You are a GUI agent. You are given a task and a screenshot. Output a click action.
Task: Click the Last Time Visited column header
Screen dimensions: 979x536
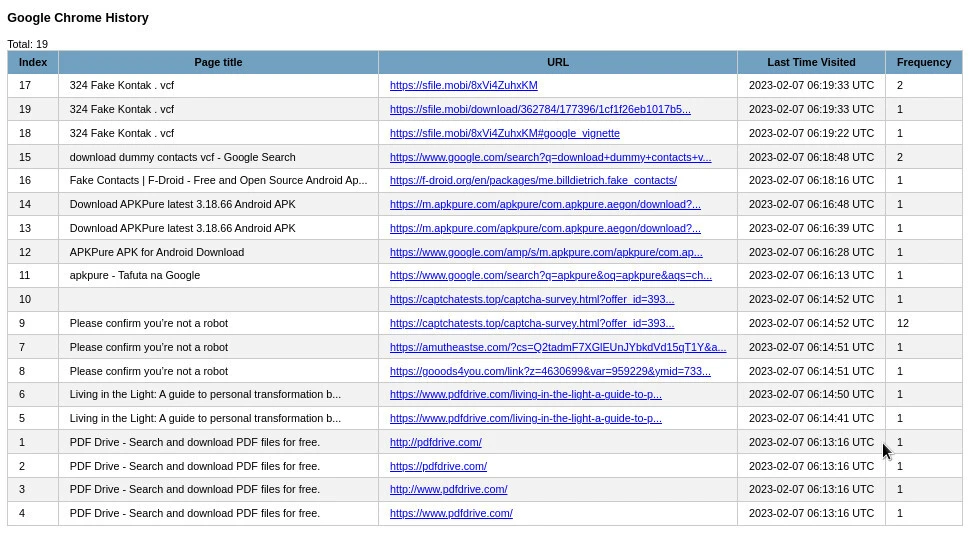click(811, 62)
